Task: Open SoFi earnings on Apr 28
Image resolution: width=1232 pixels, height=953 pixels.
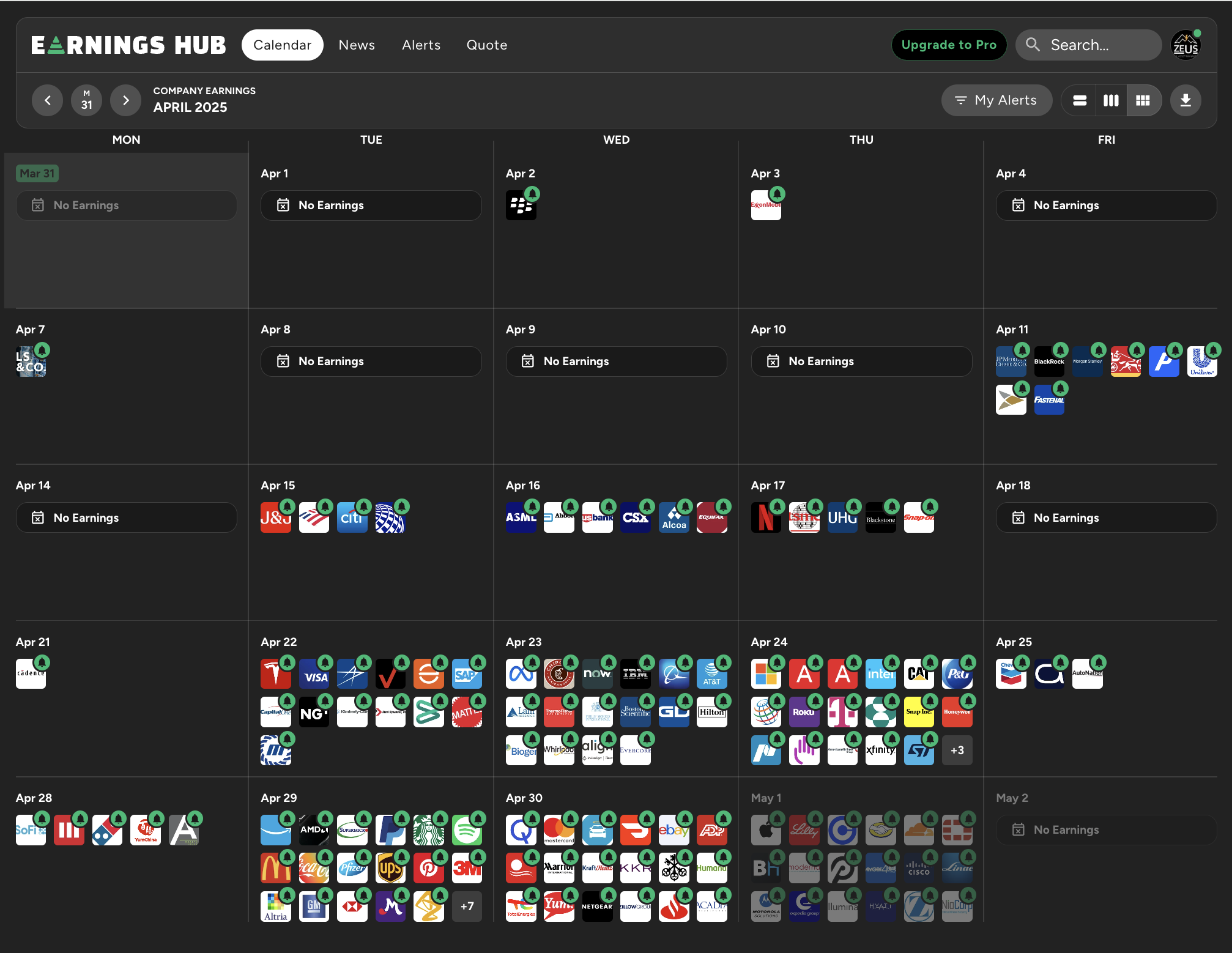Action: click(x=31, y=830)
